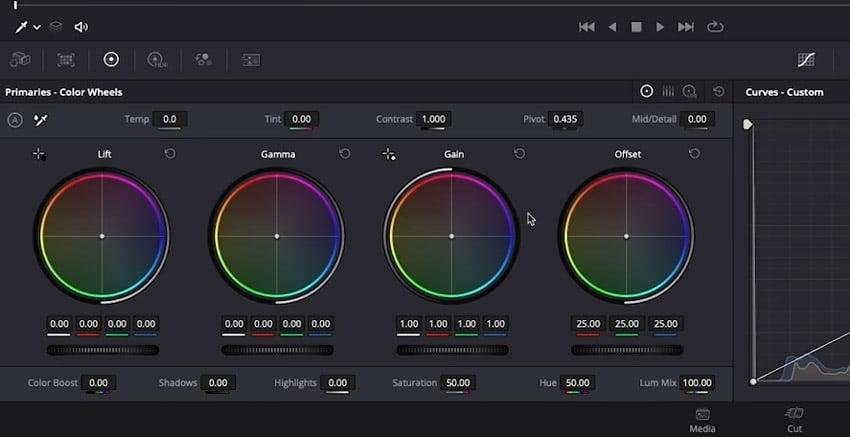Click the center of the Offset wheel
Image resolution: width=850 pixels, height=437 pixels.
point(627,236)
